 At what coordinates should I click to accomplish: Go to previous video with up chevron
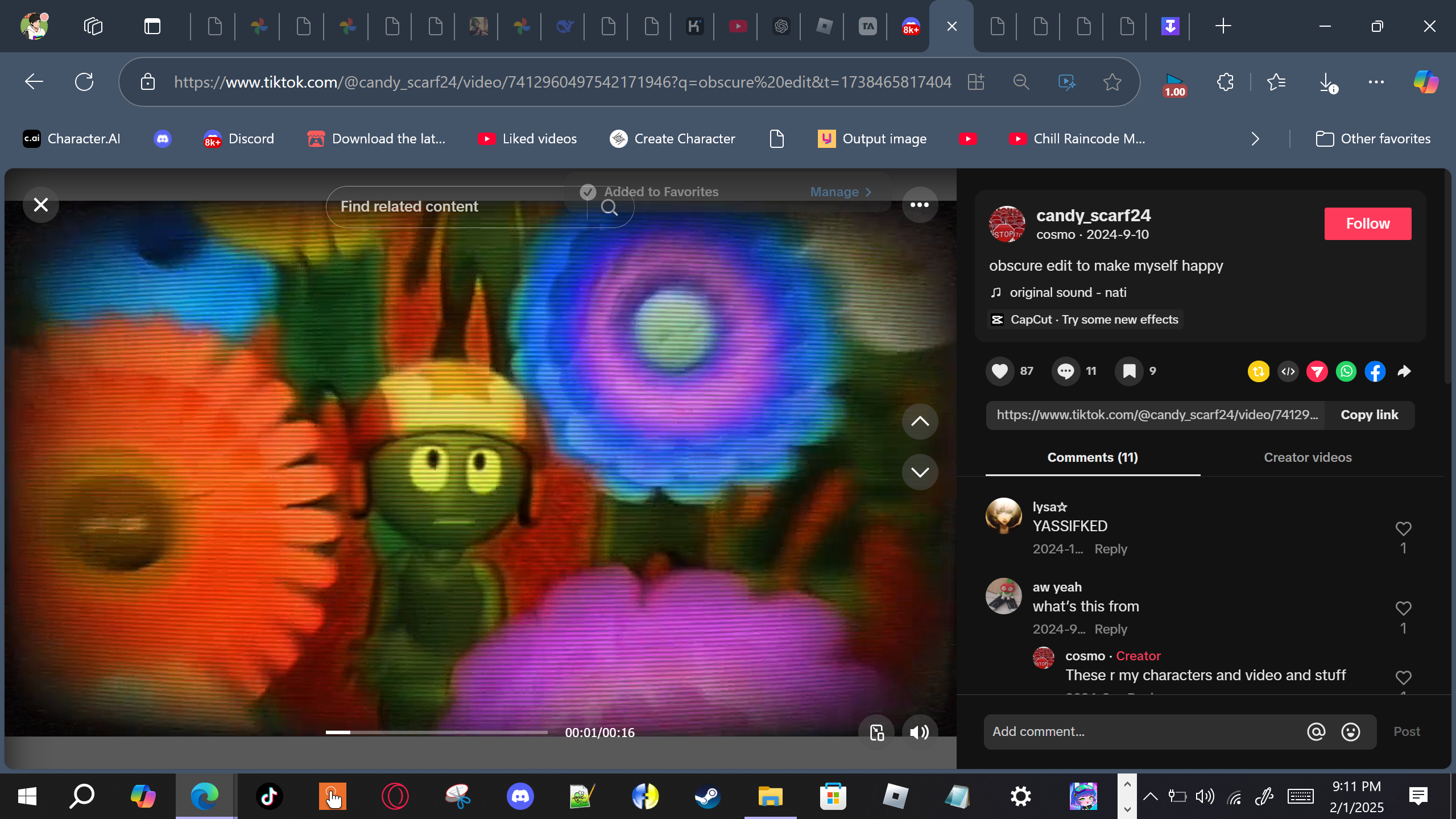point(919,421)
